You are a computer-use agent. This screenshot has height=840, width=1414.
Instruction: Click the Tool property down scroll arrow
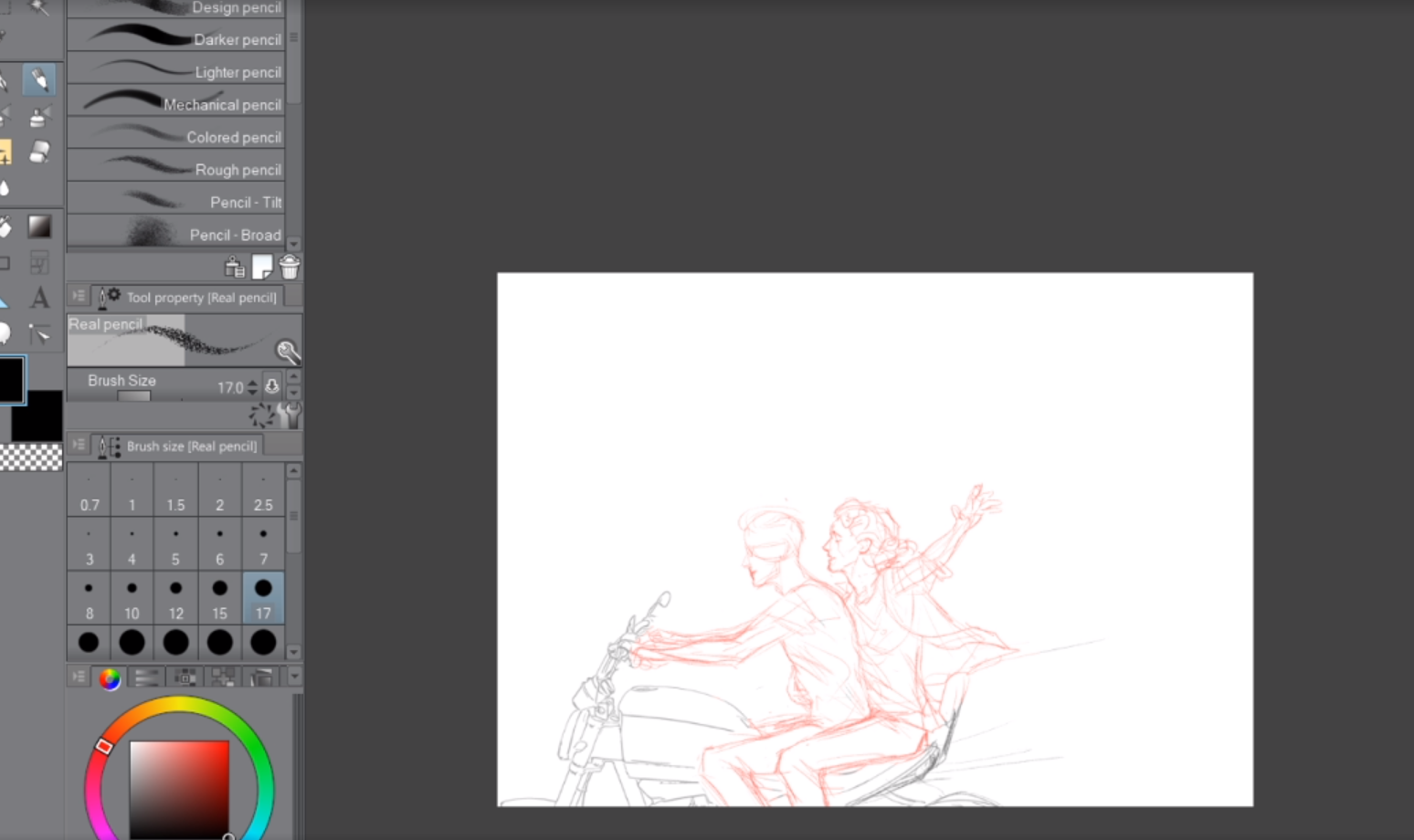point(294,393)
